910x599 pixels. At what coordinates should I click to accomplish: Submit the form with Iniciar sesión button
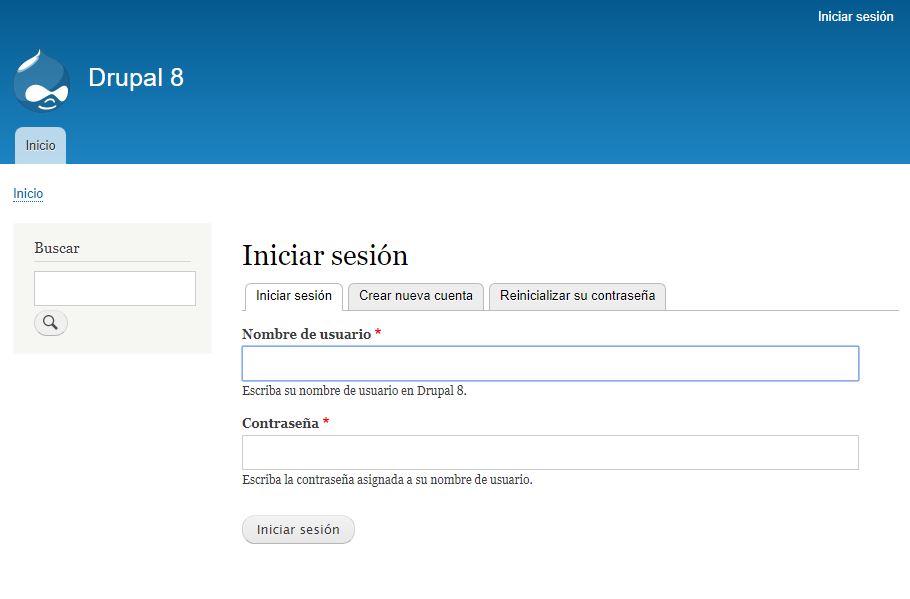pyautogui.click(x=298, y=529)
